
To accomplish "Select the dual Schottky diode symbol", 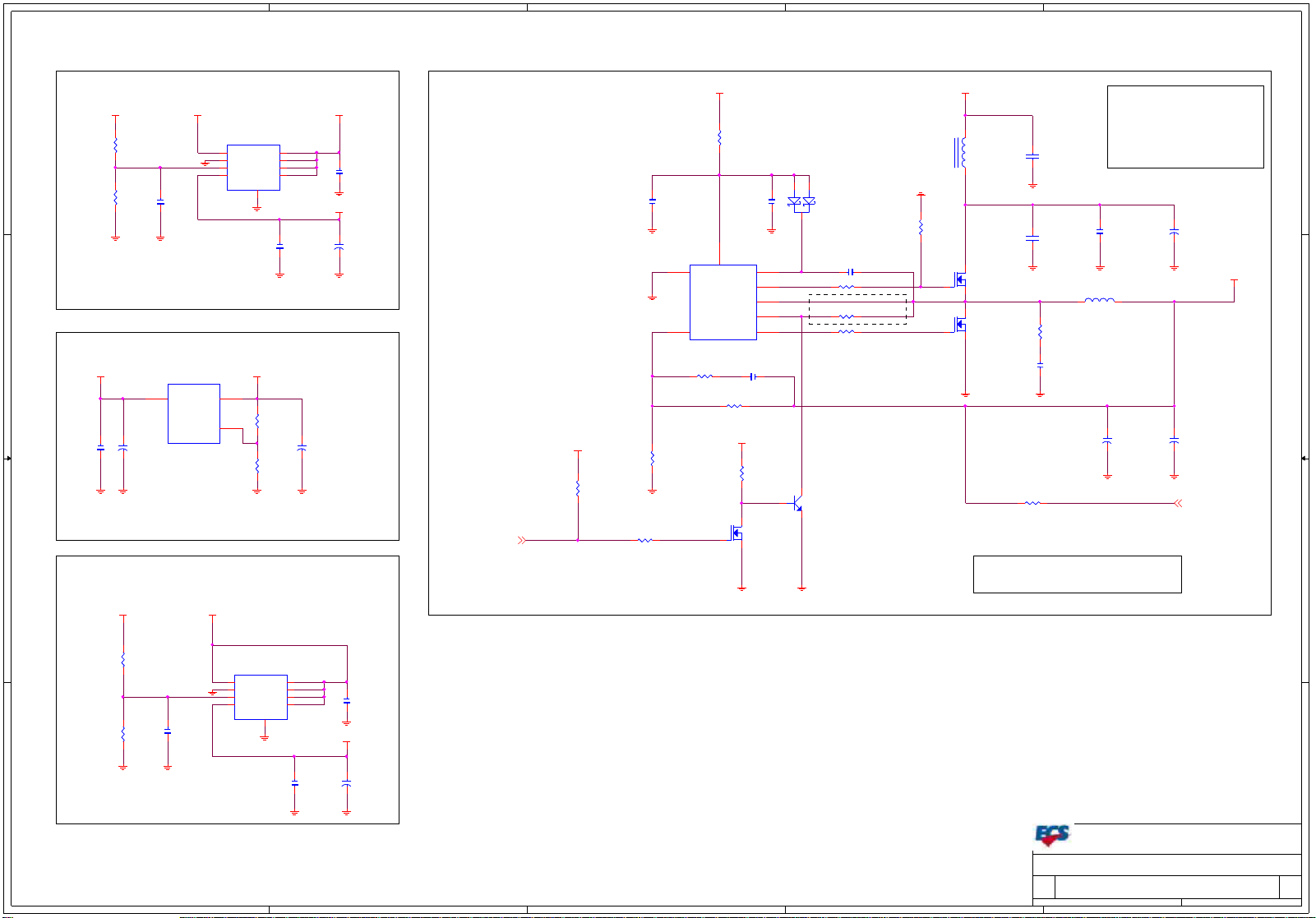I will (x=801, y=203).
